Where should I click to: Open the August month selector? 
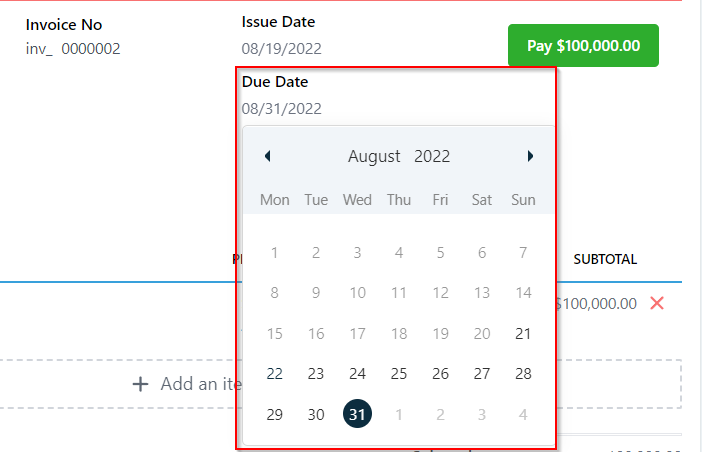click(x=374, y=156)
